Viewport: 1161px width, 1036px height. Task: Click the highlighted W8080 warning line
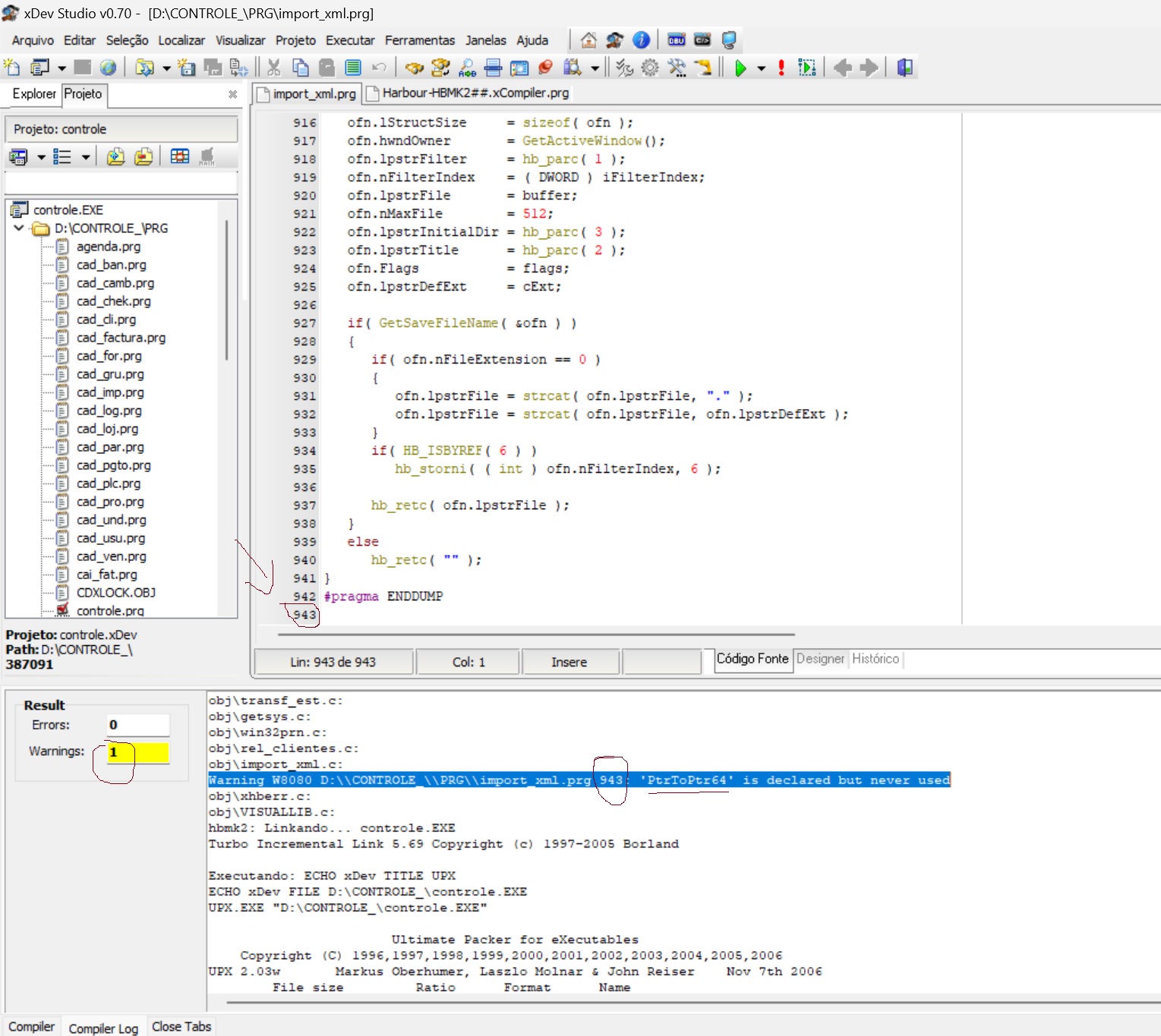point(579,780)
